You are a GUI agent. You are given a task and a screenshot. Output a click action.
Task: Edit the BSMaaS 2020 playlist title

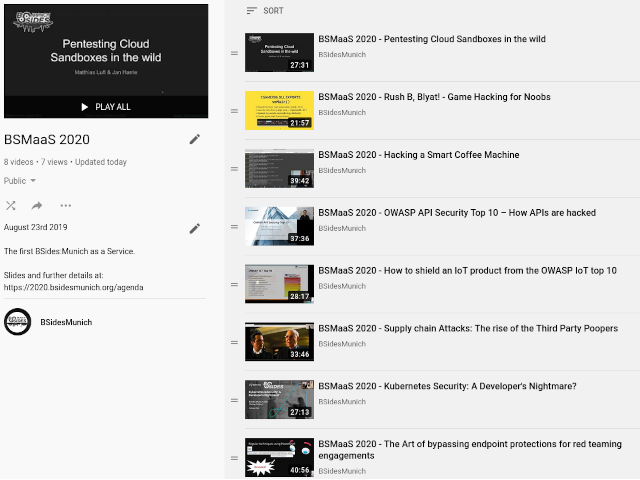(195, 139)
